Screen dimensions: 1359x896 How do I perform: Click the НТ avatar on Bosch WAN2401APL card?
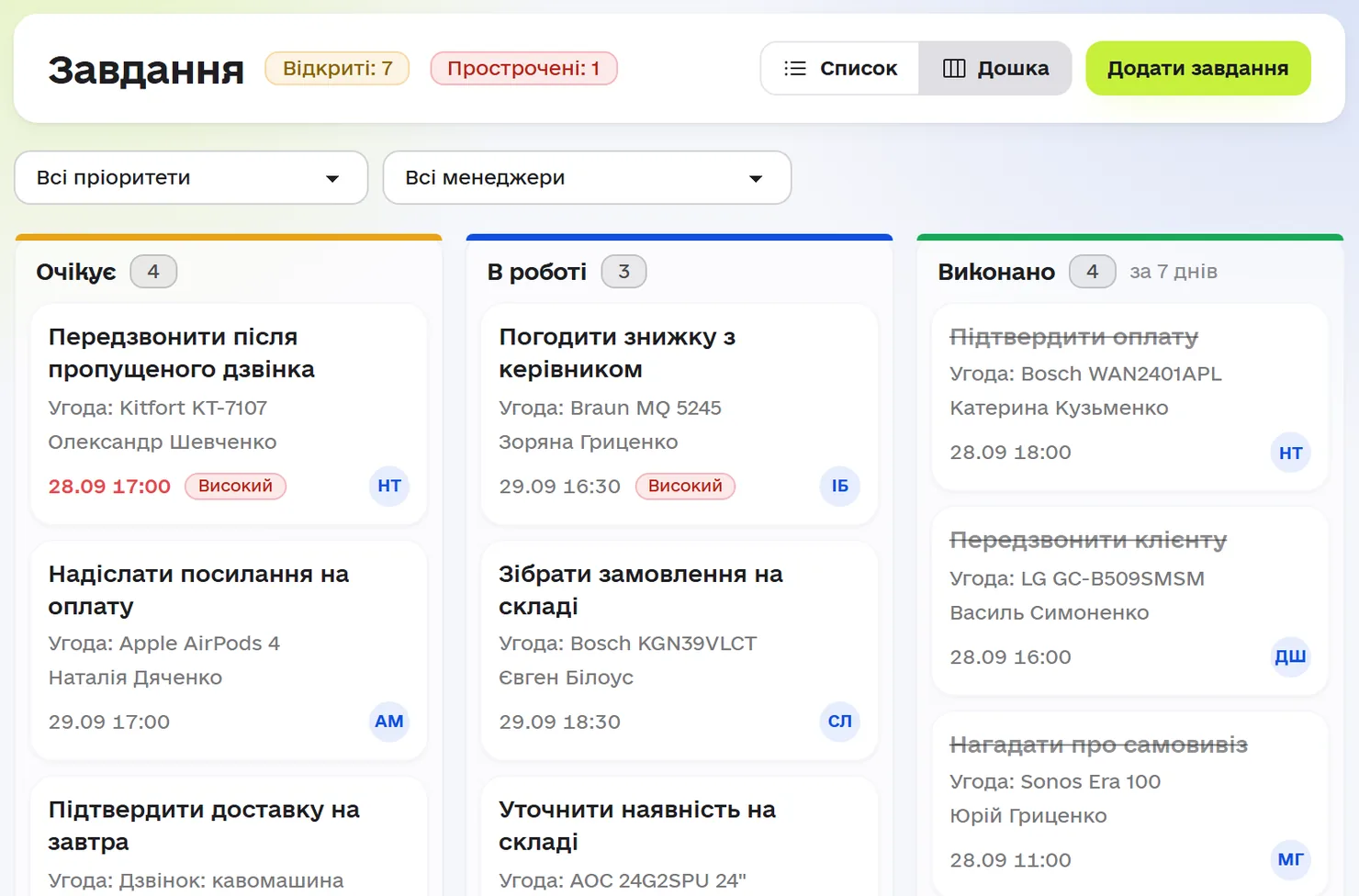(1291, 453)
